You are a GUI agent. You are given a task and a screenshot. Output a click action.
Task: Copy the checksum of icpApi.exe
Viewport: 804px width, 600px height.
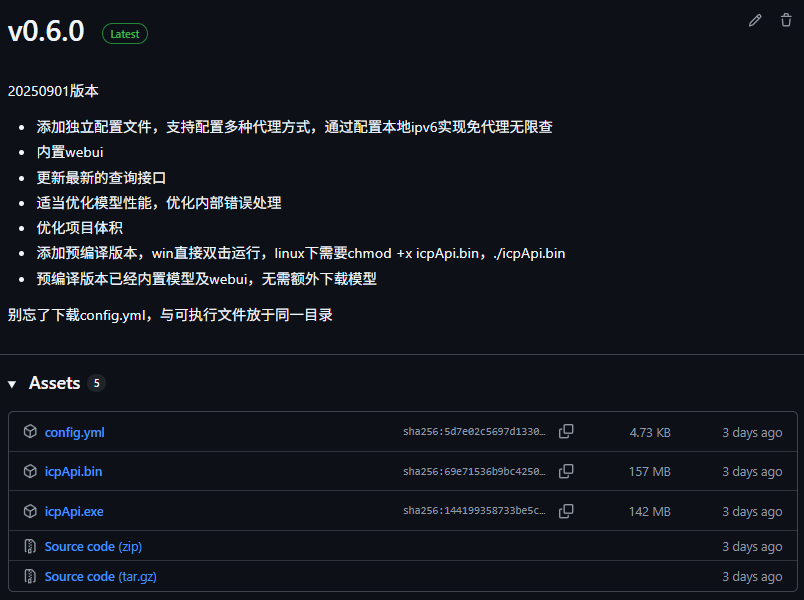click(566, 511)
